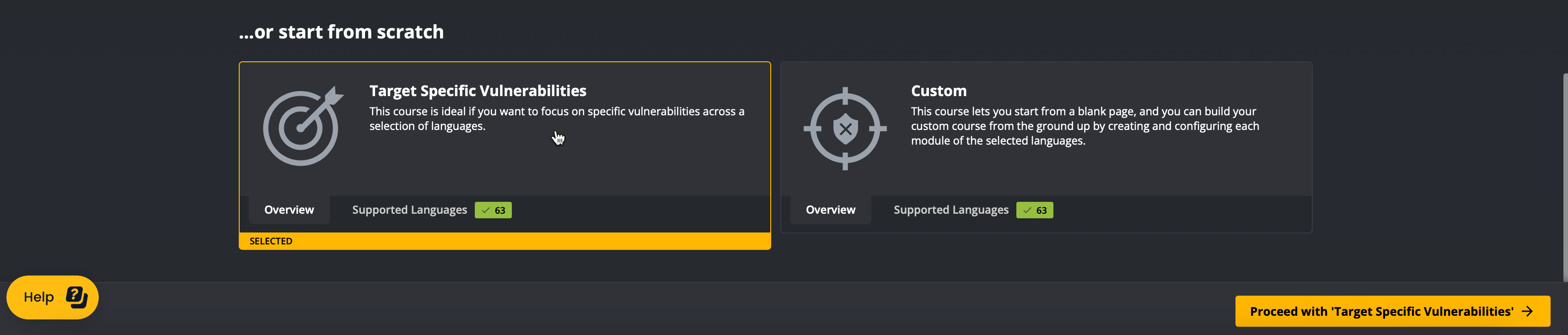
Task: Click the crosshair shield Custom icon
Action: (x=845, y=129)
